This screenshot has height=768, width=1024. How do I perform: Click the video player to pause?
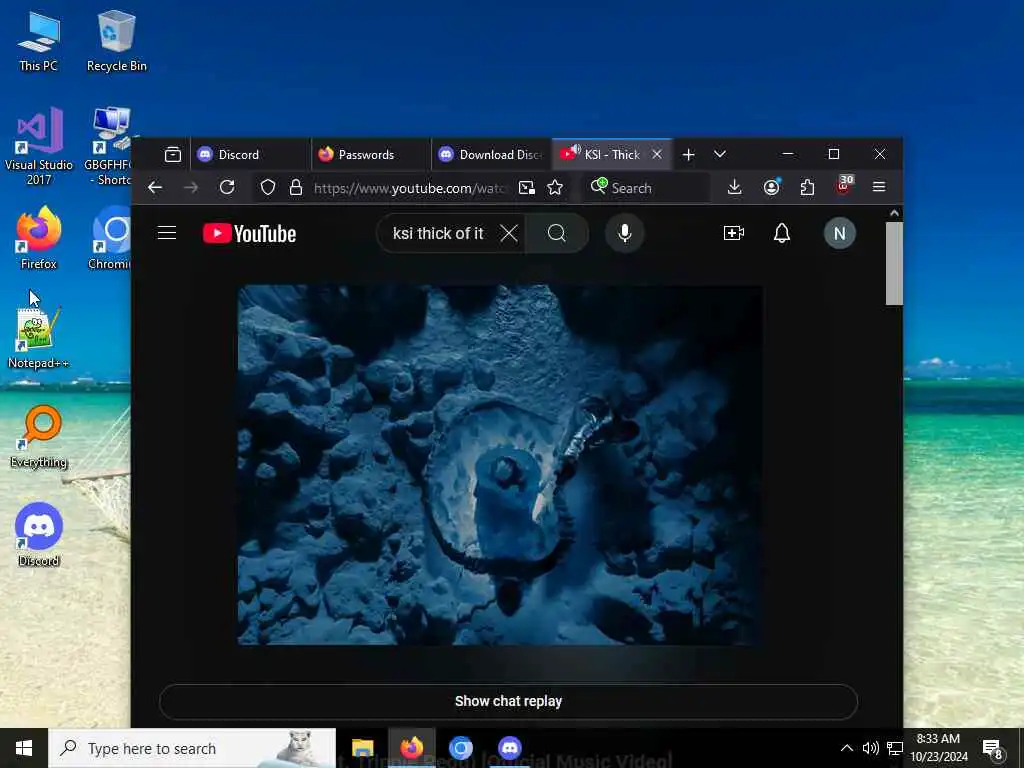[x=500, y=465]
